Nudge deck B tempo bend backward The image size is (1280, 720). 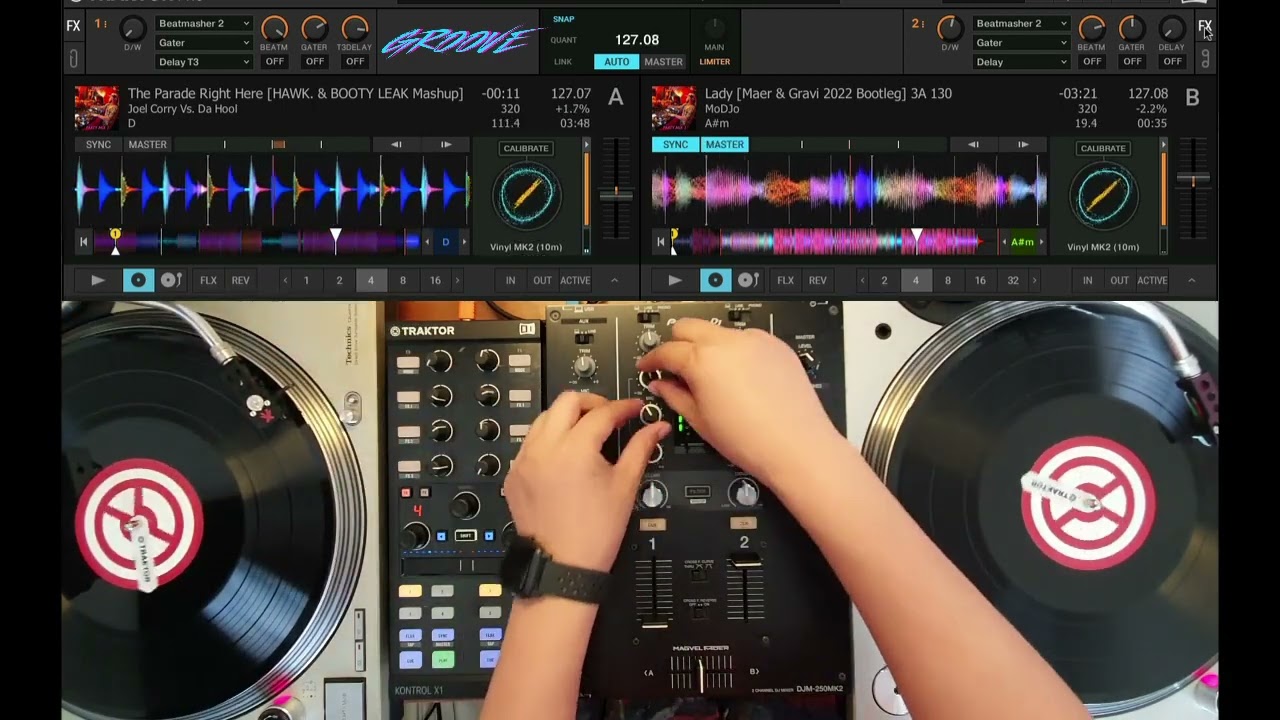tap(973, 144)
